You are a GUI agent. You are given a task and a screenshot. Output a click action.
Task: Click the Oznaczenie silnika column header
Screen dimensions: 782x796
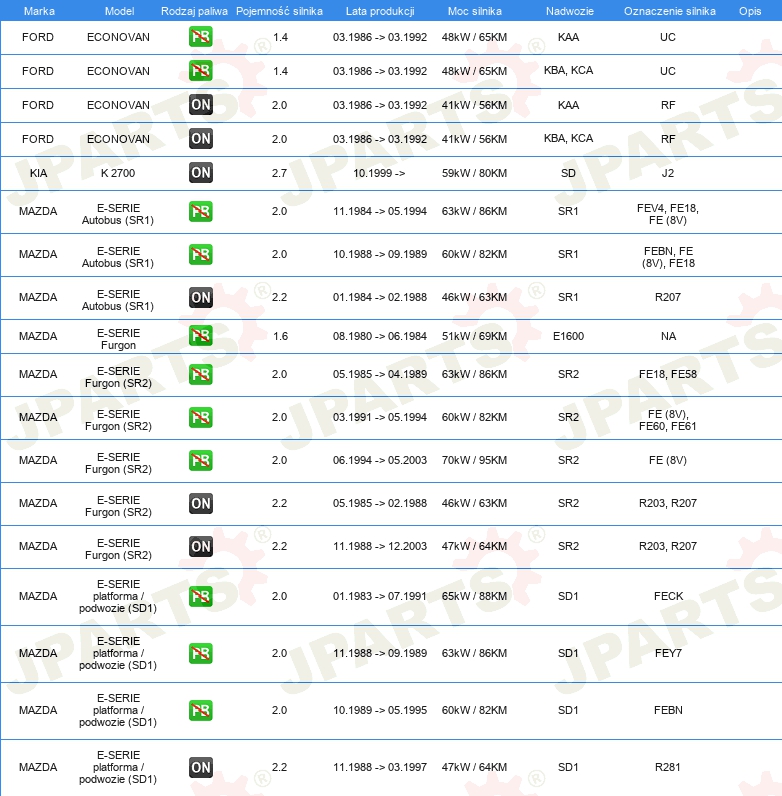pos(670,11)
